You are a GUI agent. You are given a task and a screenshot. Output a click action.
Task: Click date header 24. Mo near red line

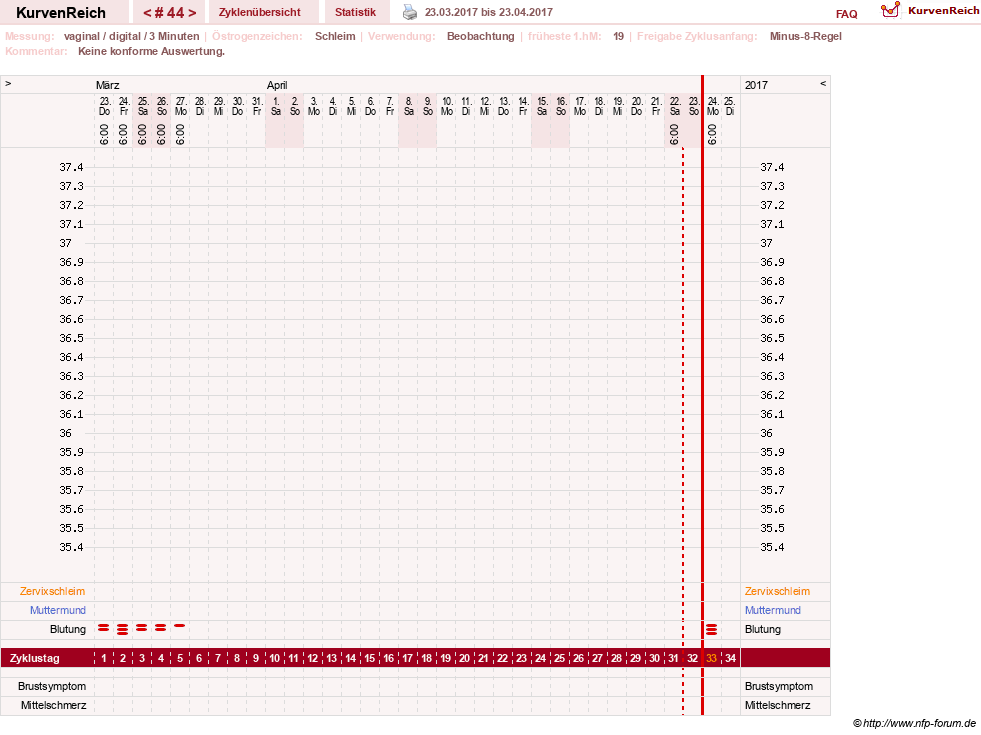point(713,106)
